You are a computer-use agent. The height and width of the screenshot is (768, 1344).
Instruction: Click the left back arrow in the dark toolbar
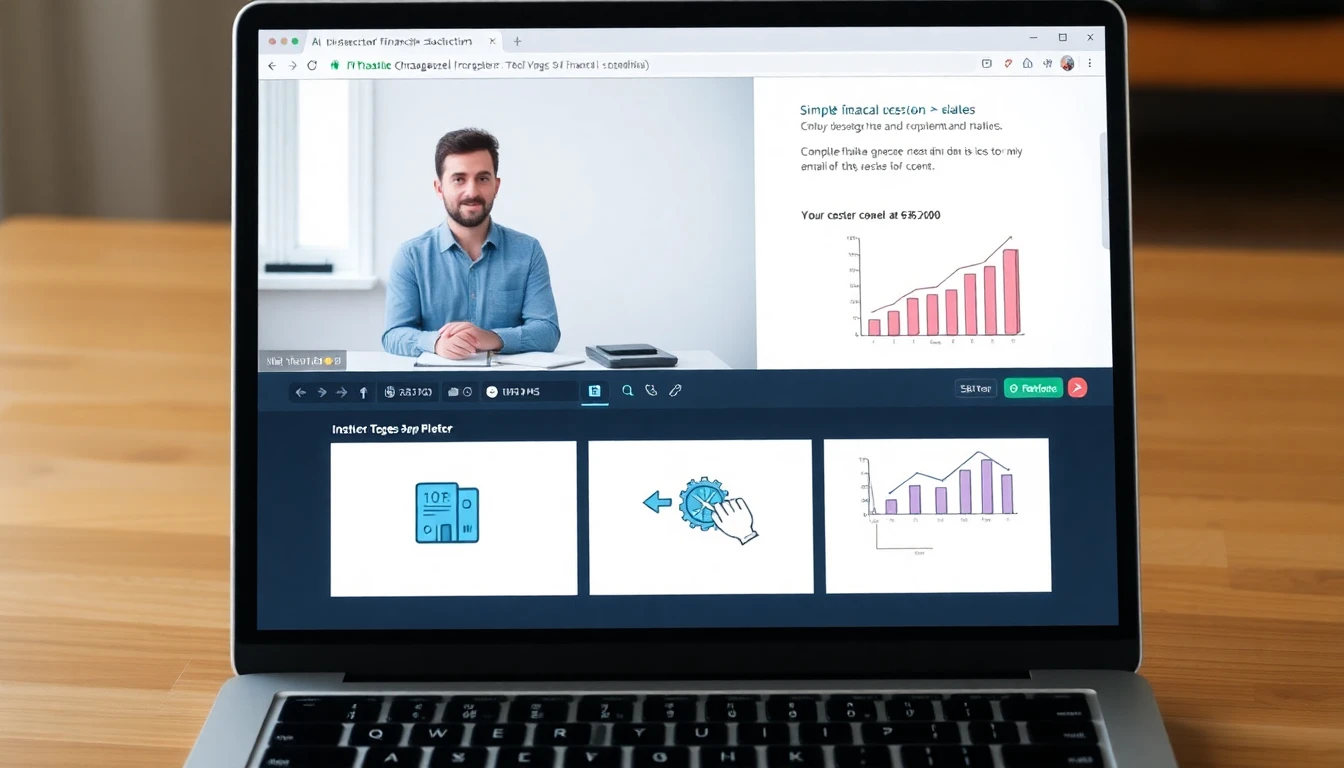point(300,393)
